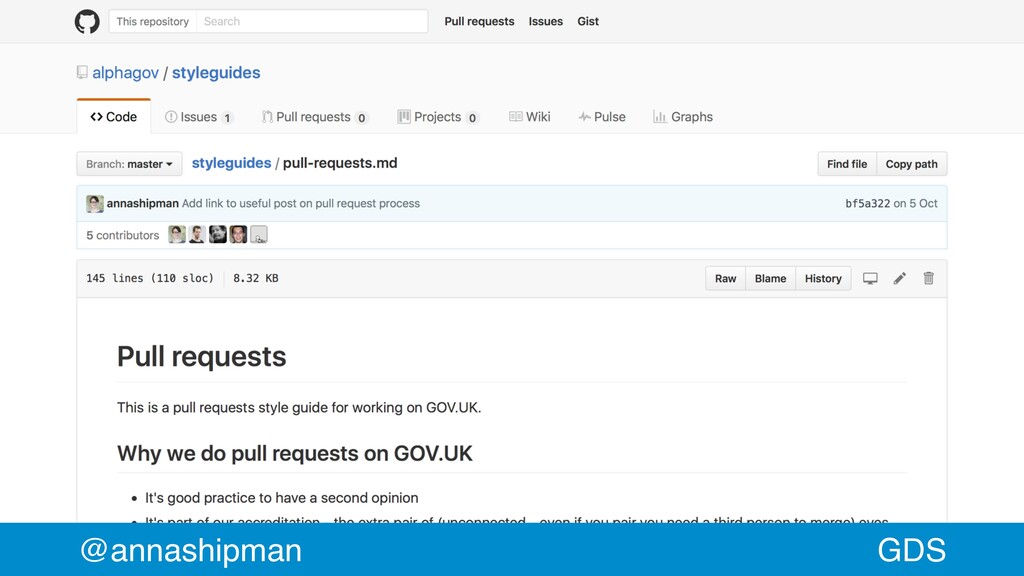The width and height of the screenshot is (1024, 576).
Task: Click the second opinion bullet text
Action: [281, 498]
